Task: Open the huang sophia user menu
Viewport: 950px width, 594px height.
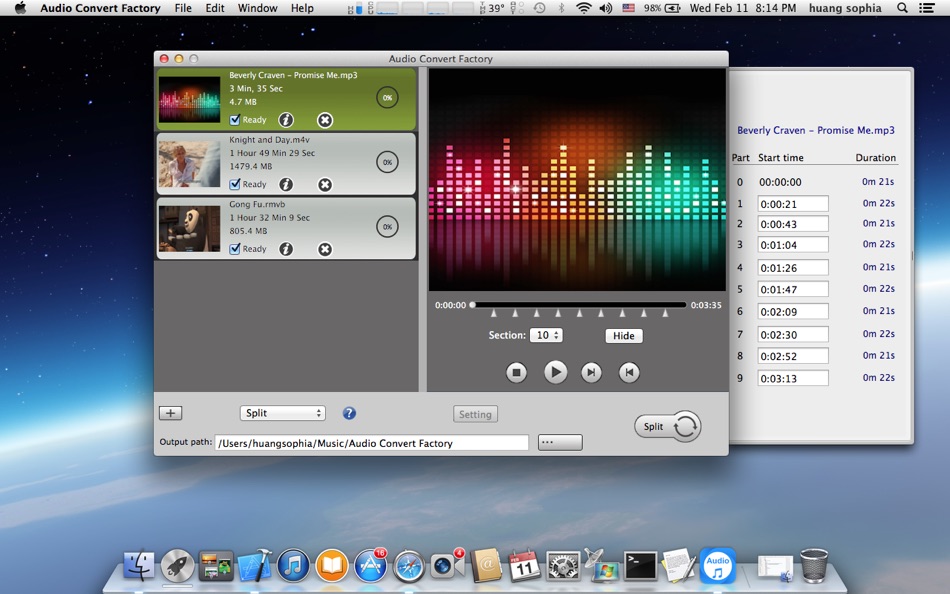Action: click(x=845, y=8)
